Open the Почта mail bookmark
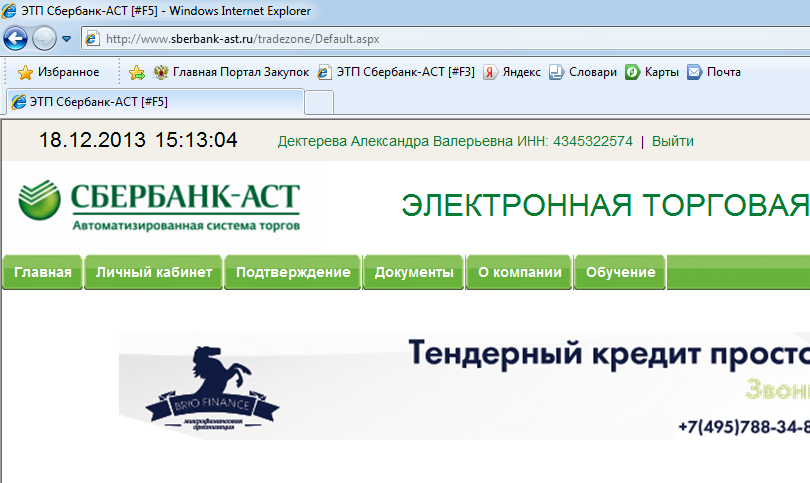810x483 pixels. coord(714,72)
